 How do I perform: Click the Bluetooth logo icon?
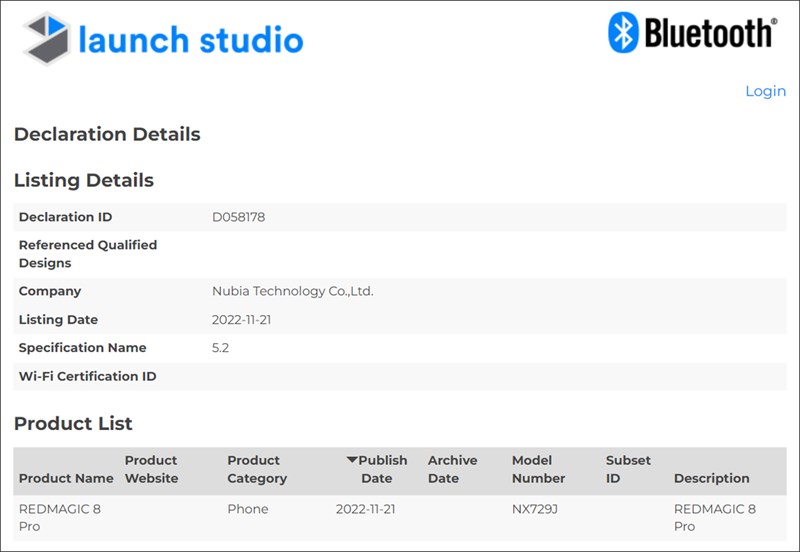click(623, 32)
